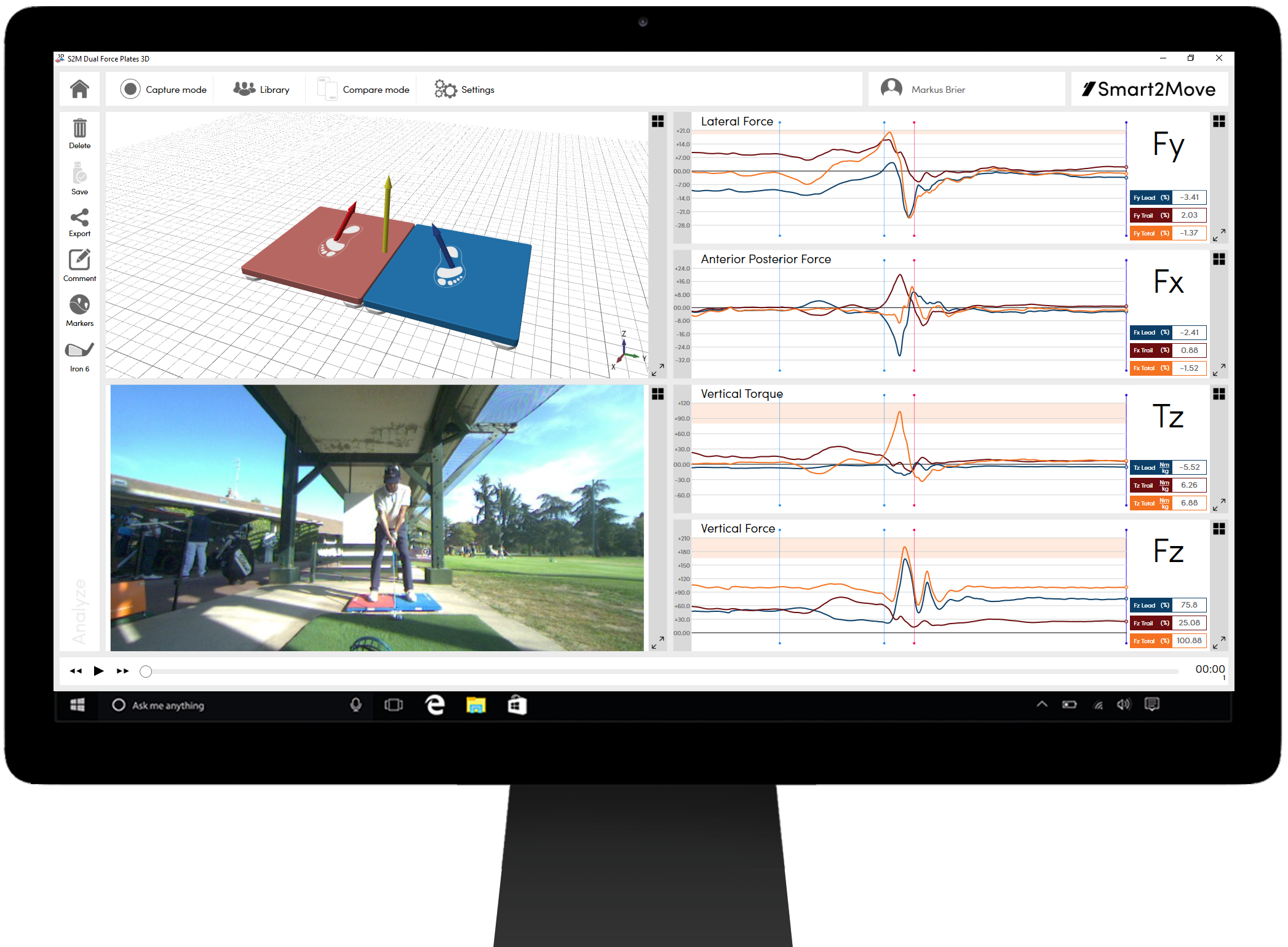The image size is (1288, 947).
Task: Open grid layout menu of 3D view
Action: [x=658, y=121]
